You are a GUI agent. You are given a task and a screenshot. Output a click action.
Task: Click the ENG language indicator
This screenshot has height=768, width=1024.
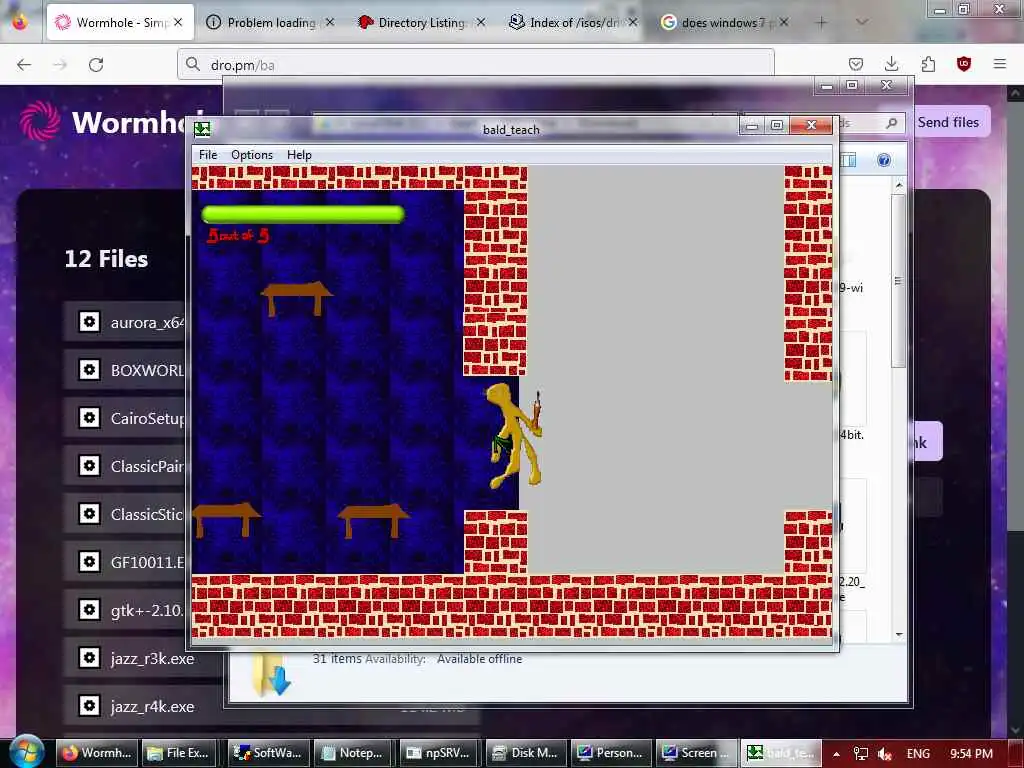pyautogui.click(x=918, y=754)
